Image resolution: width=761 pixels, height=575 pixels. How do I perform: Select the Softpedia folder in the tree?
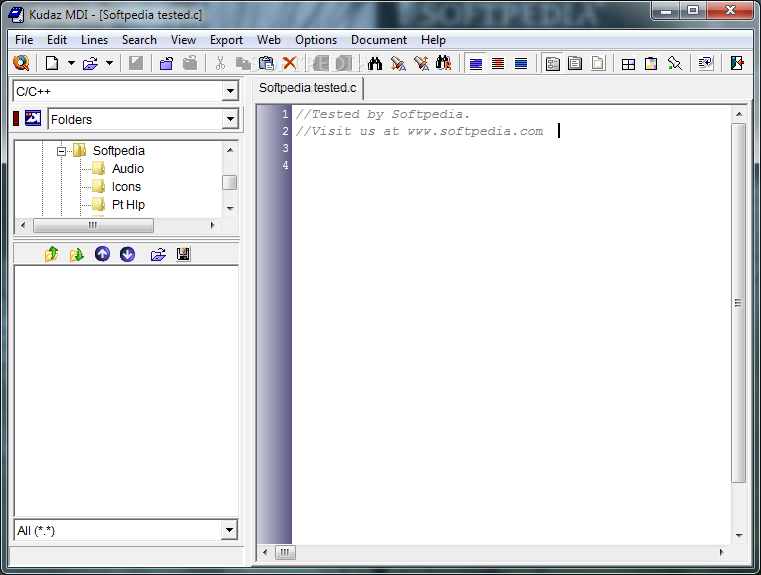coord(119,151)
